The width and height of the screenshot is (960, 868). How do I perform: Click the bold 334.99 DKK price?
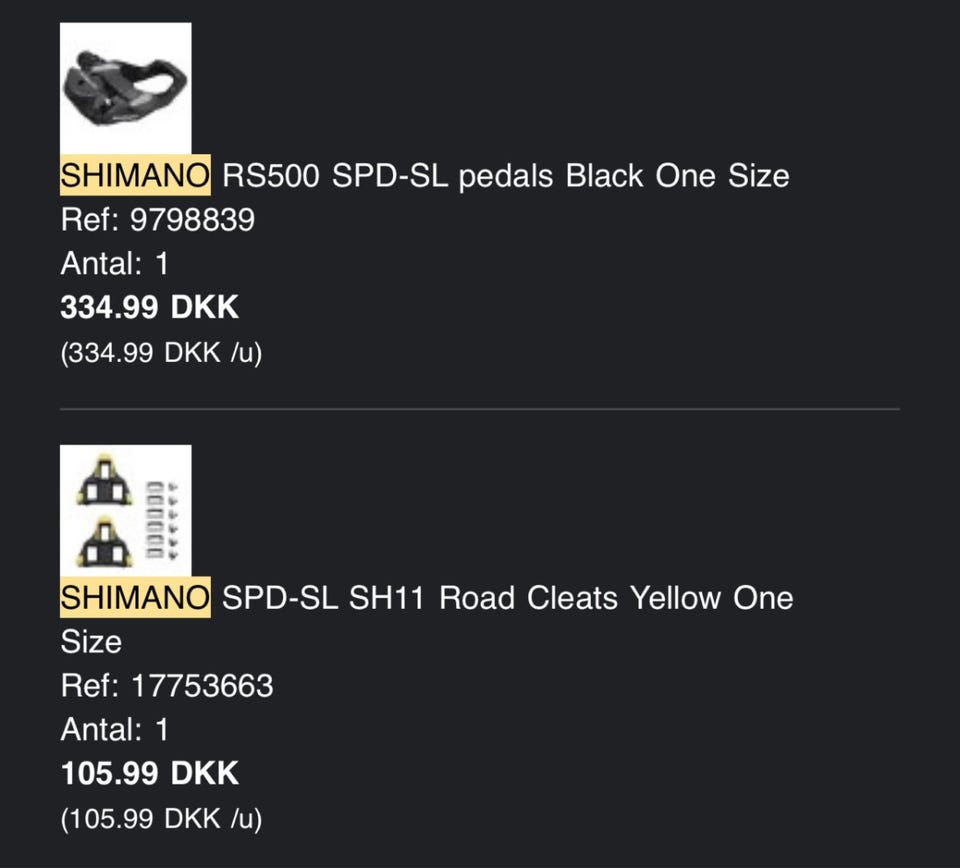click(150, 307)
